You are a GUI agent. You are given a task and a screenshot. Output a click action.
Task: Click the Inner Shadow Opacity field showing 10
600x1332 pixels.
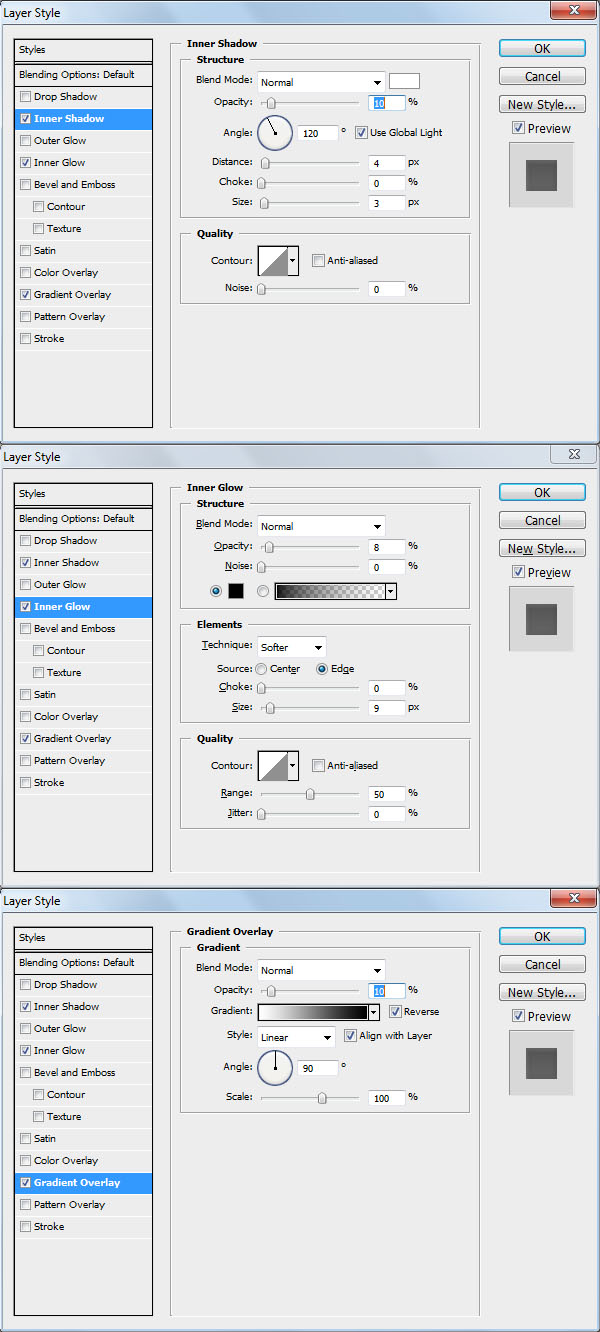coord(387,103)
